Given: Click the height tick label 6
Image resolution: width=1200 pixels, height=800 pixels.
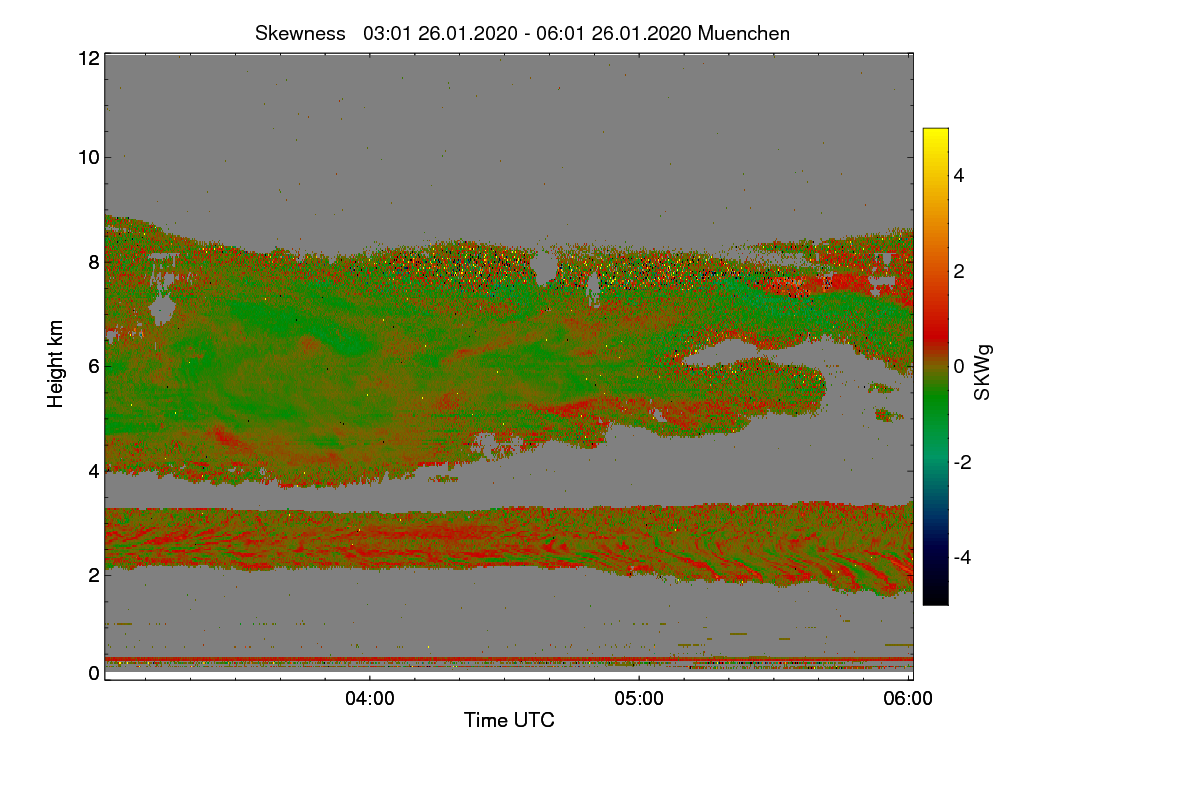Looking at the screenshot, I should 93,366.
